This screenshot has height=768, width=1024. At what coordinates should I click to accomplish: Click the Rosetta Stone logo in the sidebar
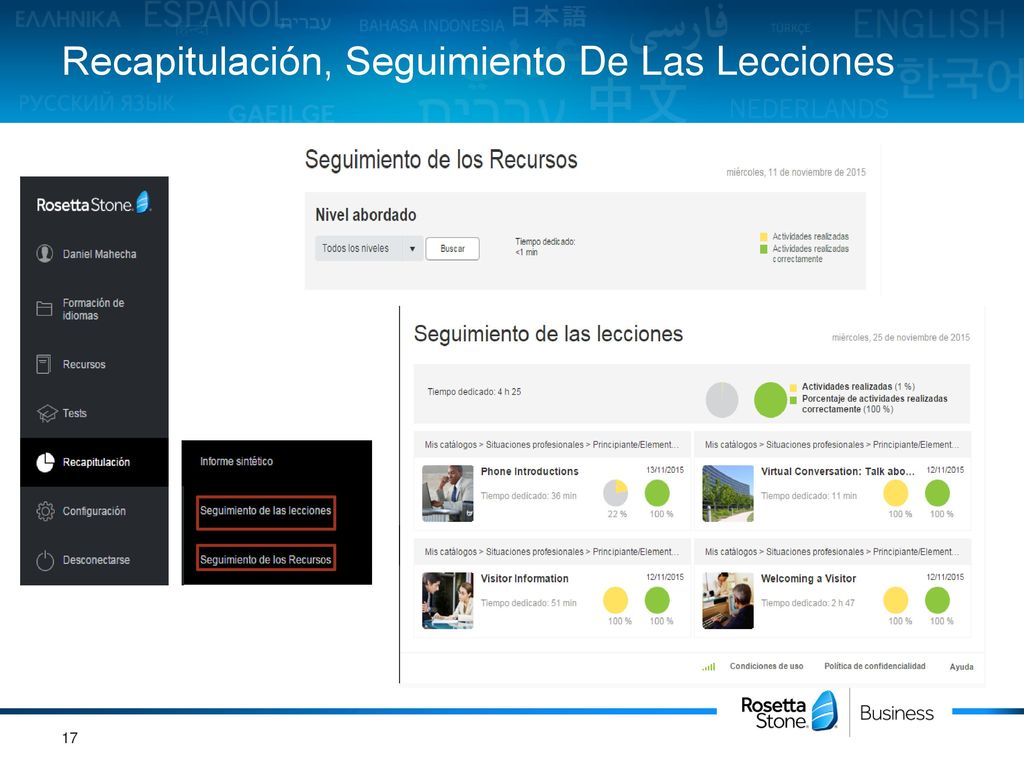(94, 203)
